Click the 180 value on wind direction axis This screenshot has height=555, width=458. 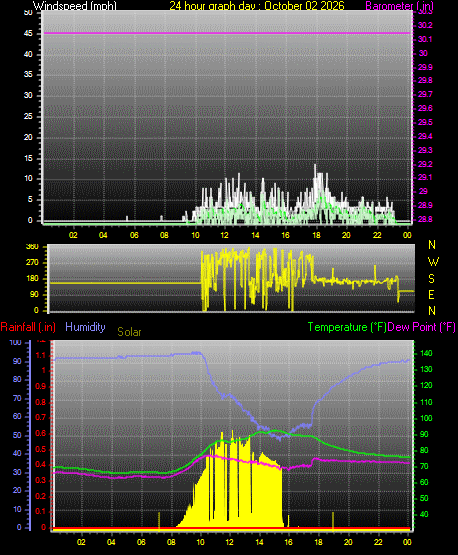point(32,279)
